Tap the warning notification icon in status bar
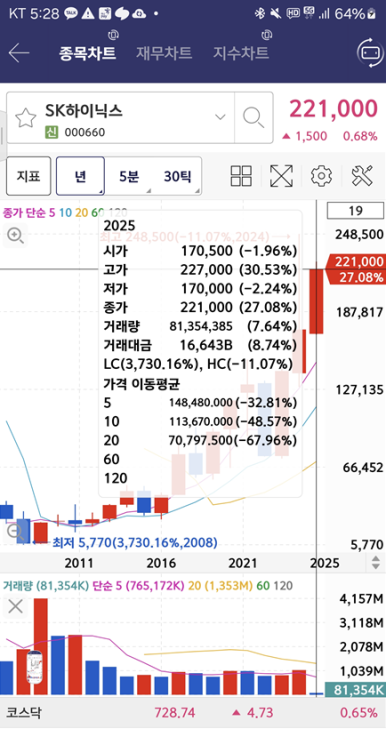 click(x=88, y=14)
